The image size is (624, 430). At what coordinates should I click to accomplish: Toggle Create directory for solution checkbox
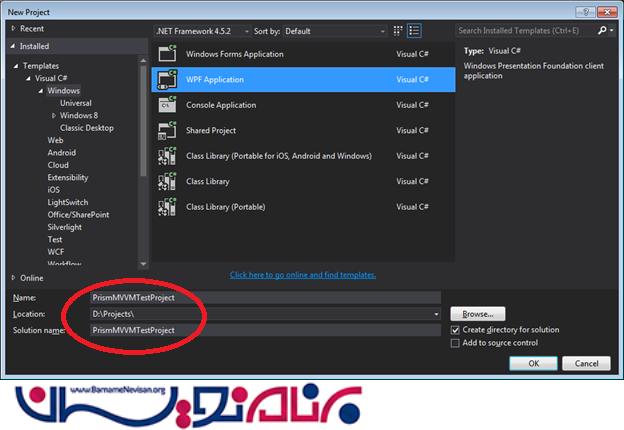[455, 330]
